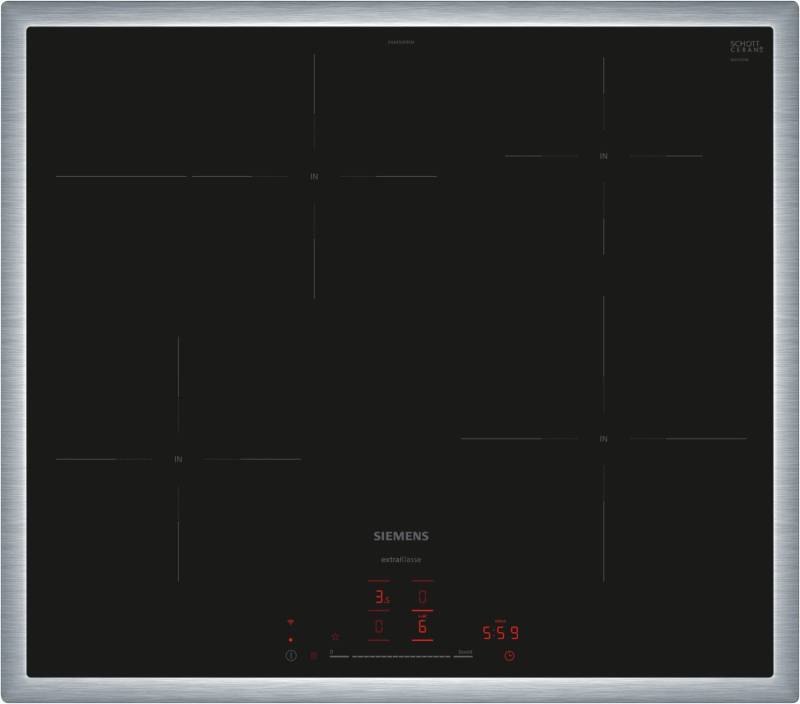Tap the timer clock icon
The image size is (800, 704).
point(509,656)
